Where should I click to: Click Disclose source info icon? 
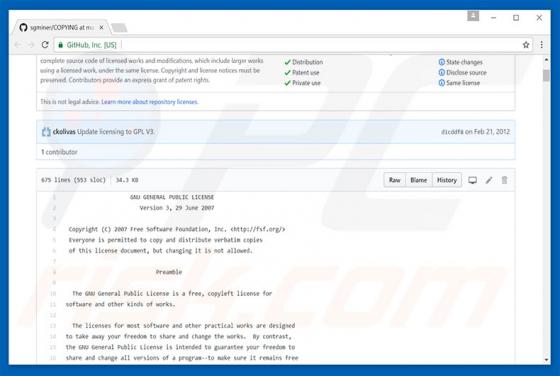coord(442,72)
